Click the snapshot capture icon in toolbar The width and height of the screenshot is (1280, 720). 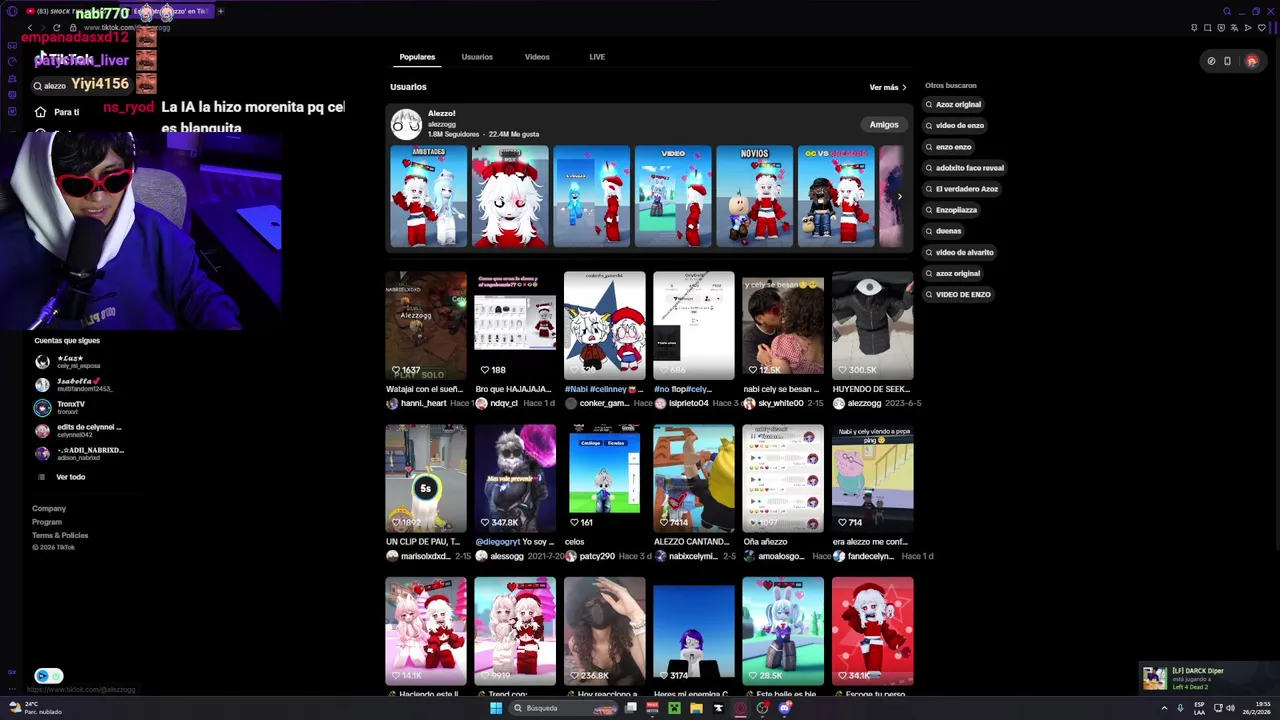pos(1208,28)
